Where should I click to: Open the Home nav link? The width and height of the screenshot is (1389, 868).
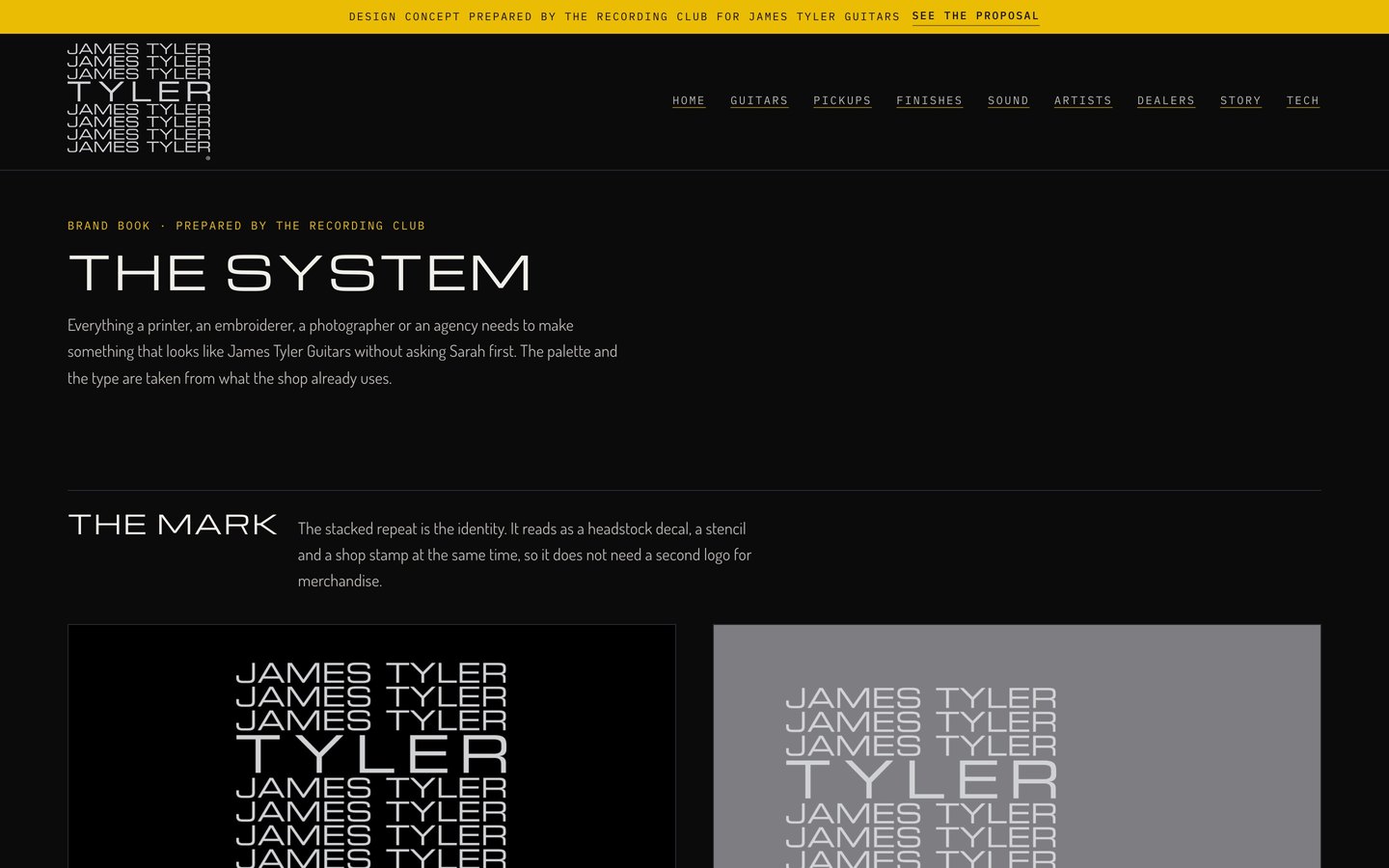pyautogui.click(x=689, y=100)
